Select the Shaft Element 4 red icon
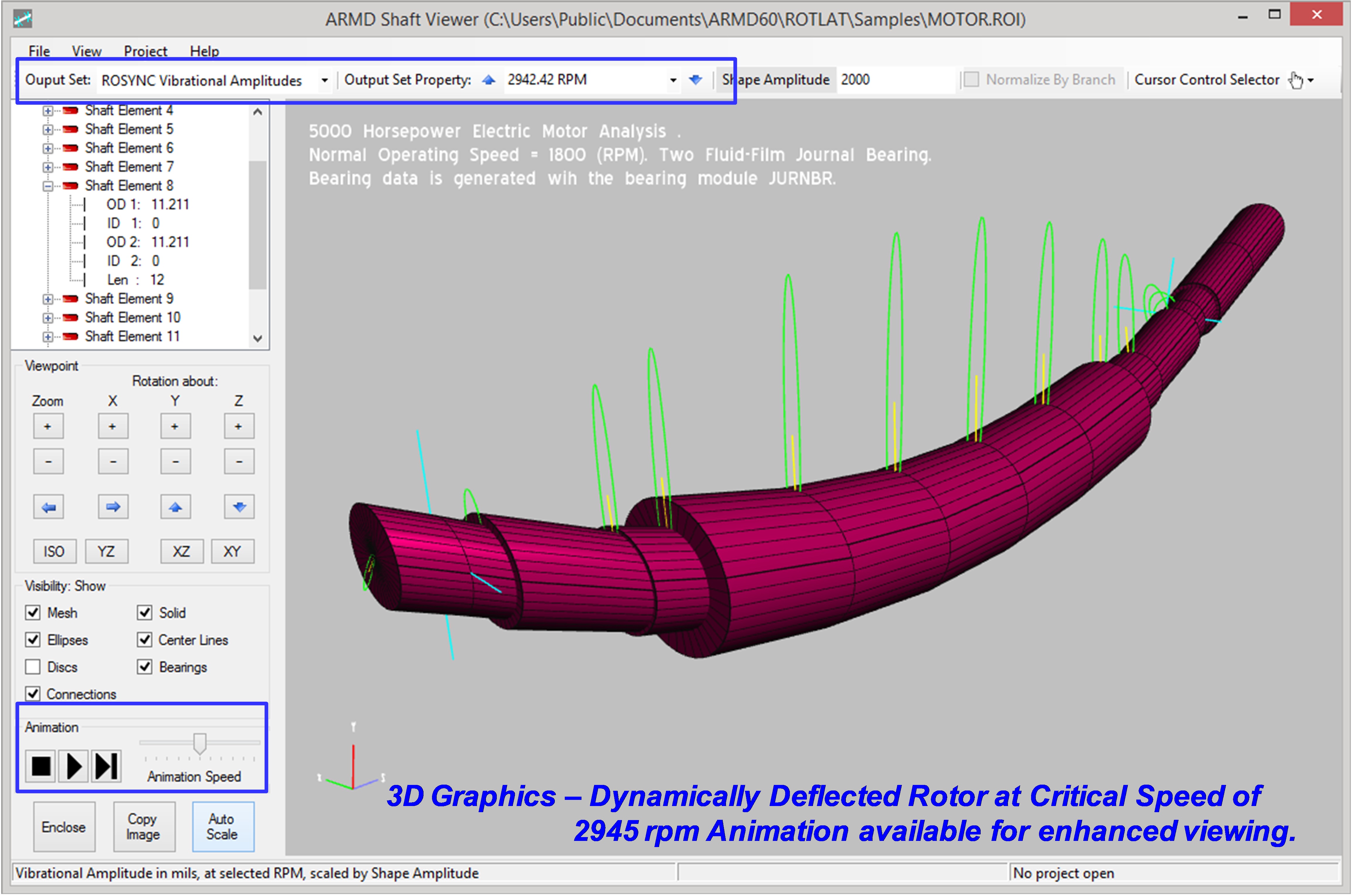Viewport: 1352px width, 896px height. coord(70,110)
